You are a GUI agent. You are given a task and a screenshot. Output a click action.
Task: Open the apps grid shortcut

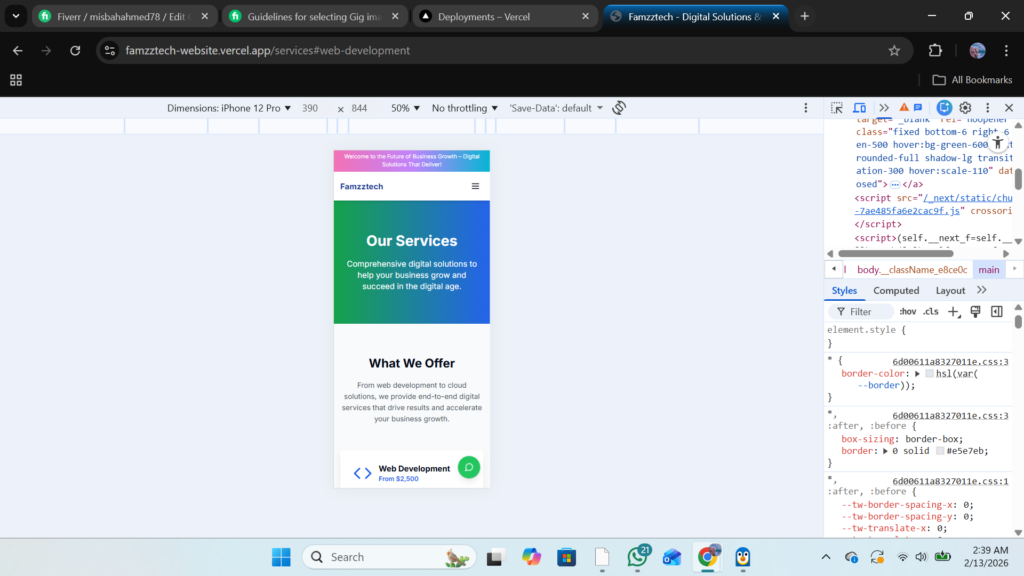click(x=16, y=80)
